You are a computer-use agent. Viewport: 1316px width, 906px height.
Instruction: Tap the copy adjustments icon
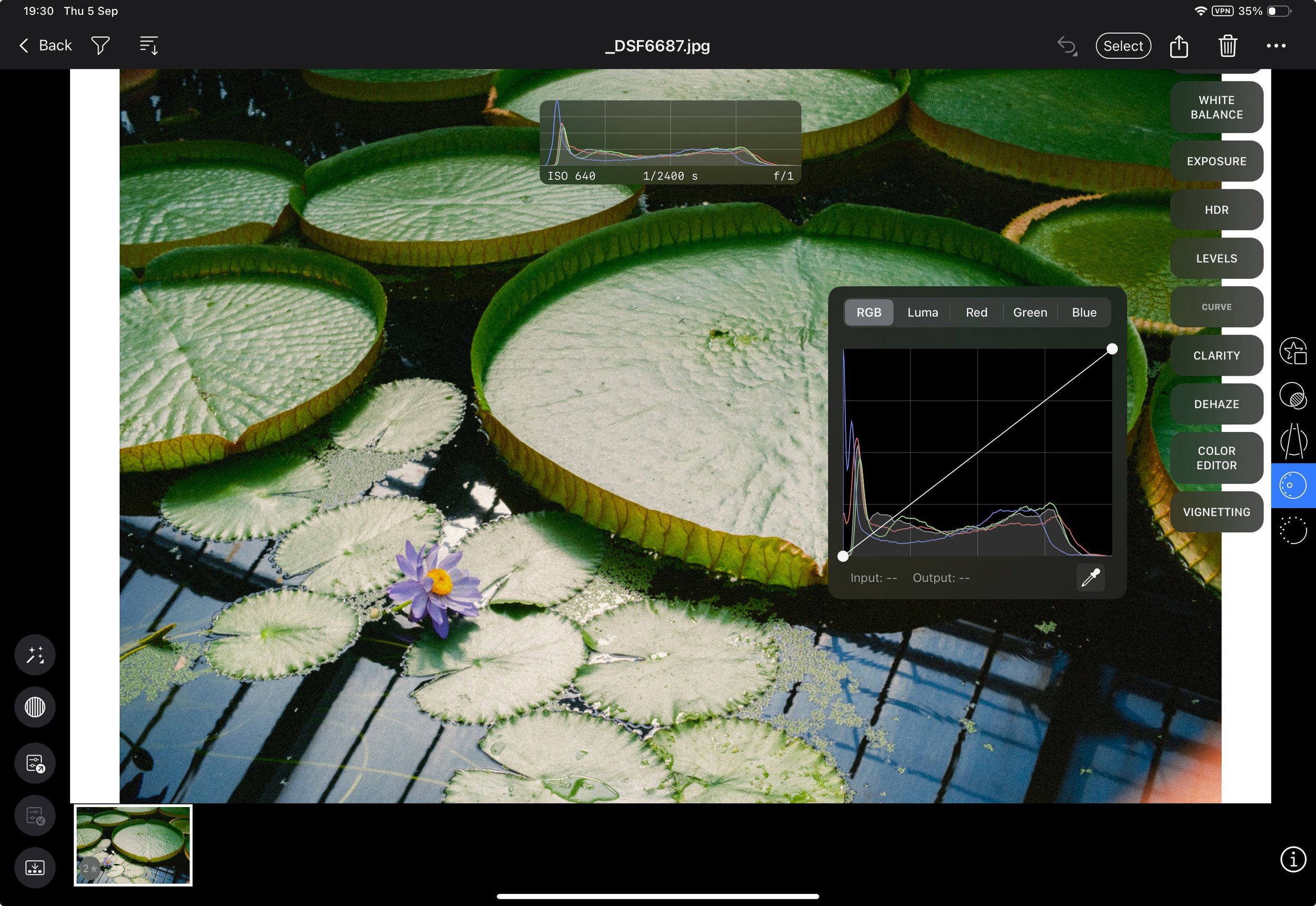35,763
